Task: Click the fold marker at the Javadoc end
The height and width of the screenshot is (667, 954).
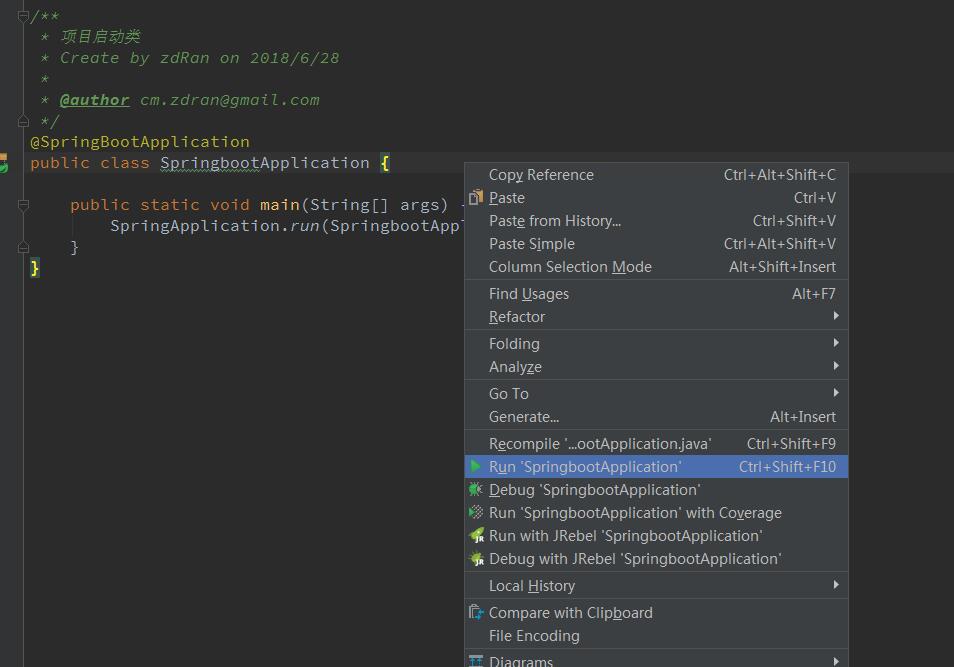Action: click(x=23, y=122)
